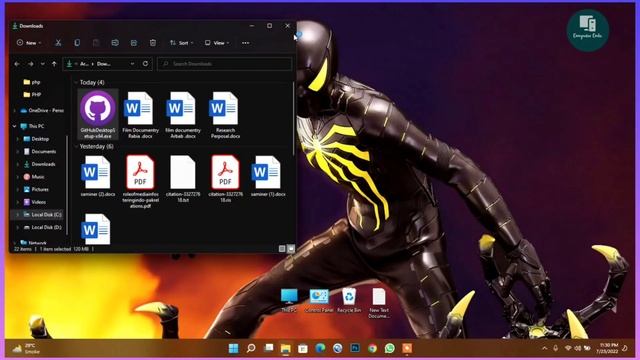
Task: Open the New item dropdown
Action: [29, 43]
